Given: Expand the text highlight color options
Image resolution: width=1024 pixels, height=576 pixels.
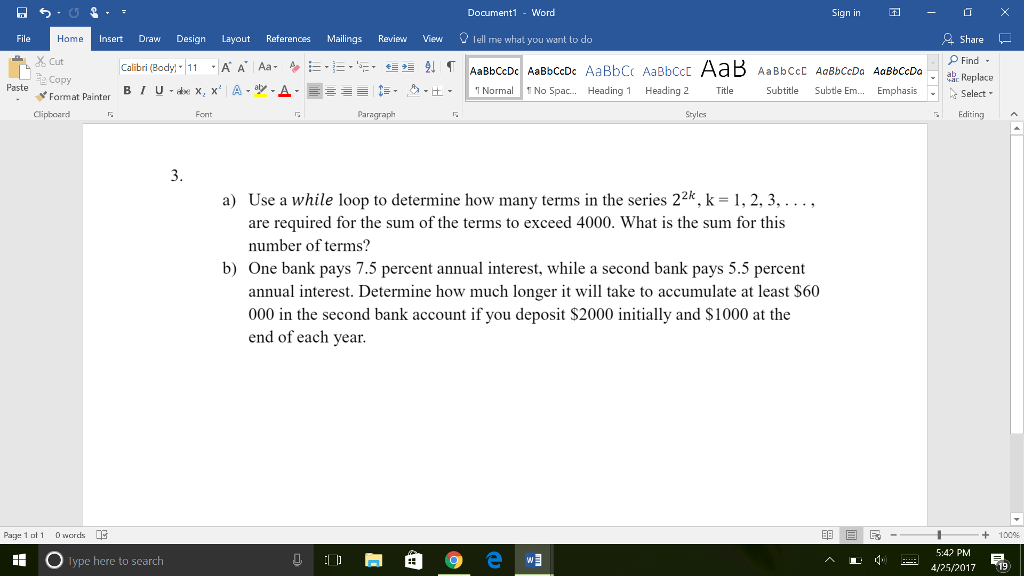Looking at the screenshot, I should [272, 90].
